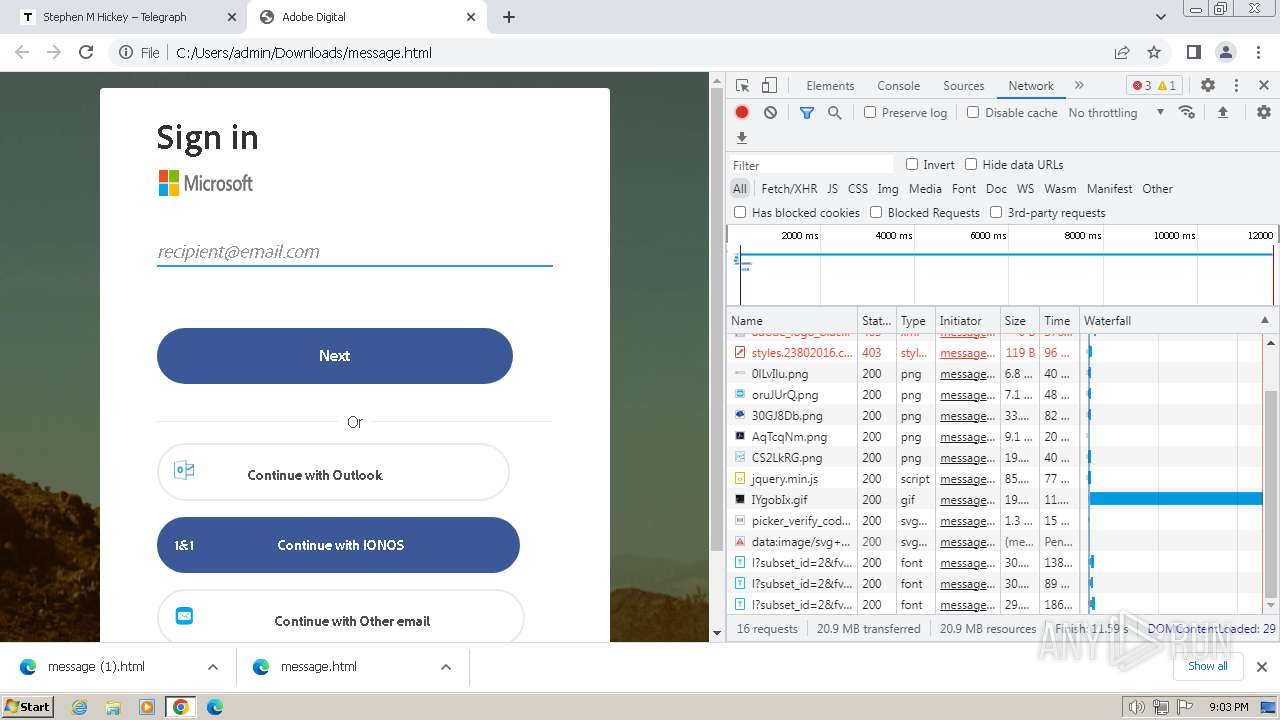Open message.html download options arrow

tap(446, 667)
